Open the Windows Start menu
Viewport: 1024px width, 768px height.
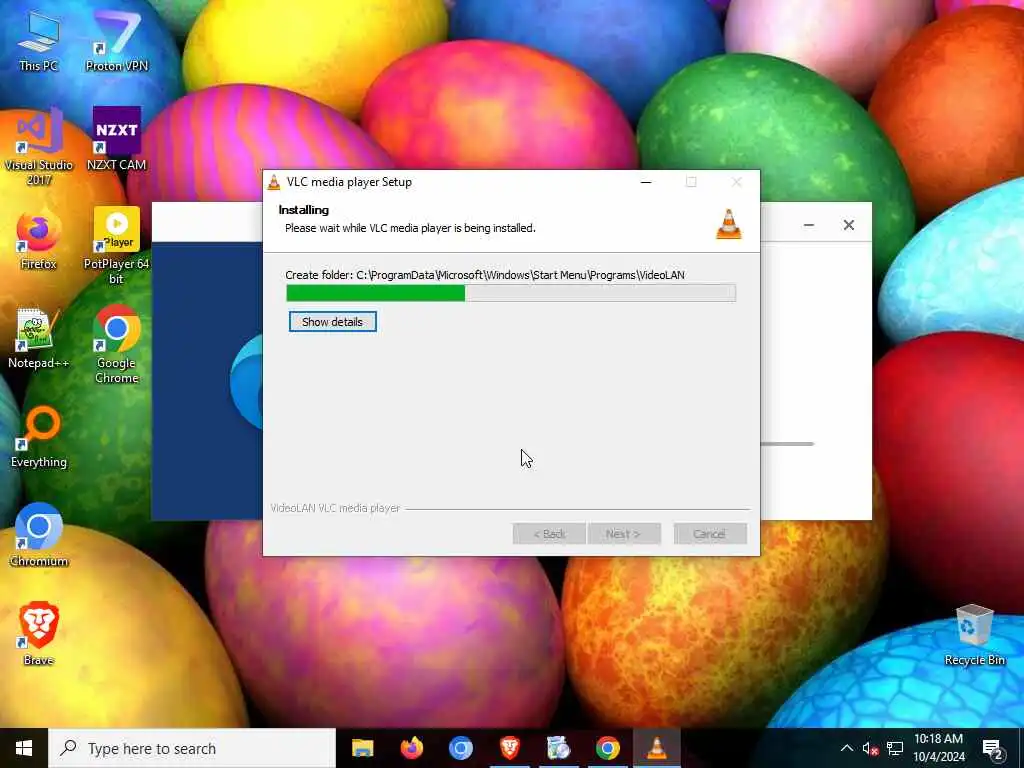tap(24, 748)
